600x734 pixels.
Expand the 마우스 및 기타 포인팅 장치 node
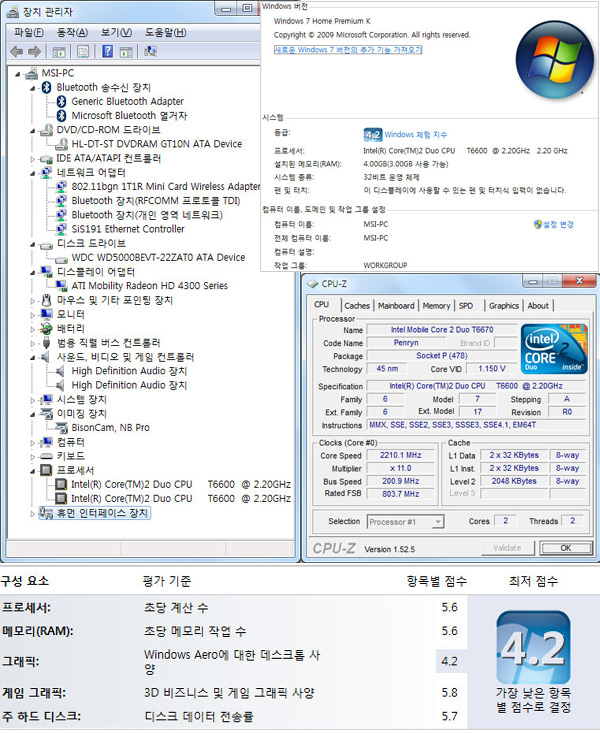pyautogui.click(x=32, y=301)
